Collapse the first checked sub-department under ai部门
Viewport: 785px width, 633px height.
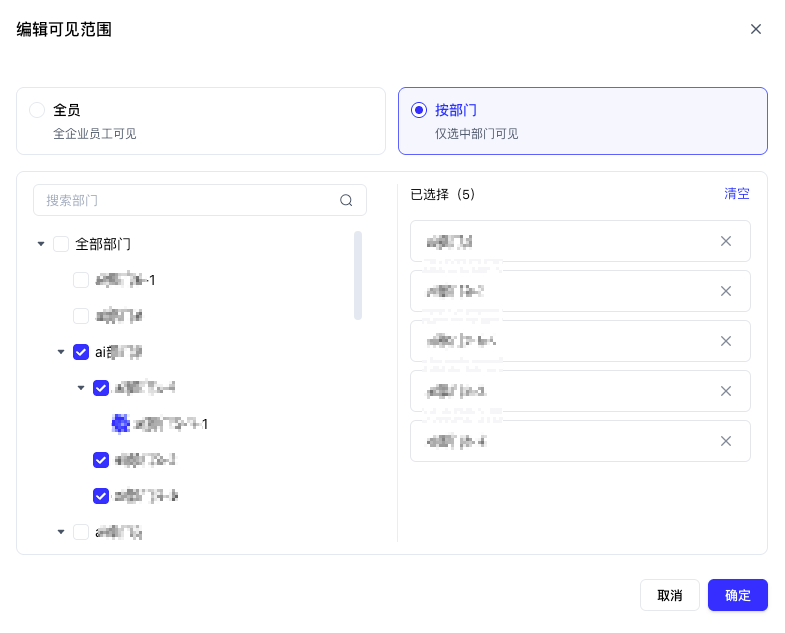click(81, 388)
